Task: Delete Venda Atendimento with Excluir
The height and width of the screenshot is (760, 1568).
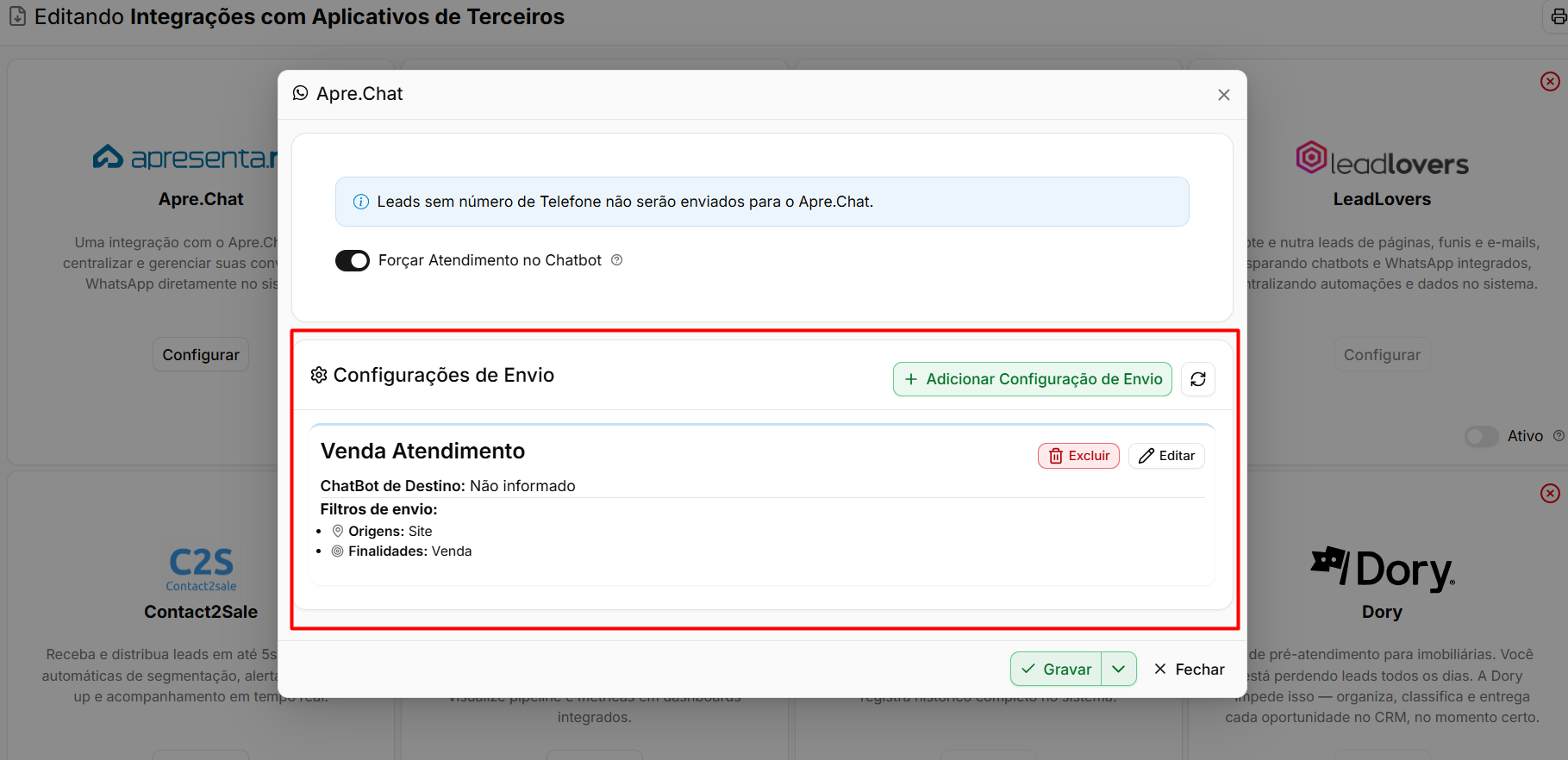Action: tap(1078, 456)
